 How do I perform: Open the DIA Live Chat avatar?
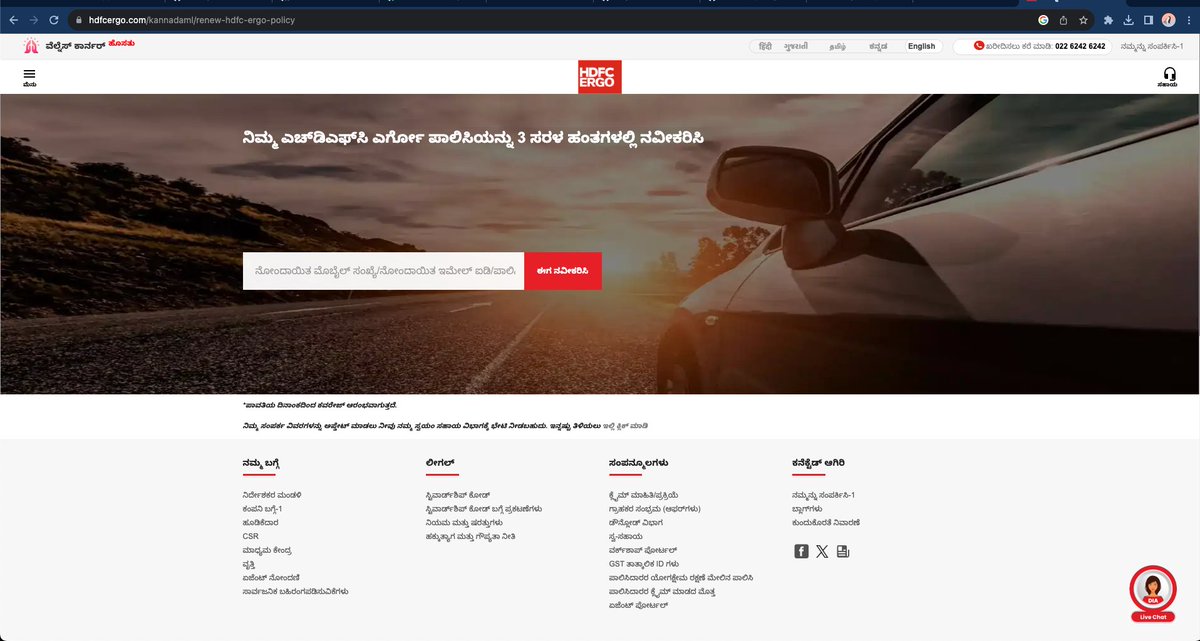(1152, 590)
